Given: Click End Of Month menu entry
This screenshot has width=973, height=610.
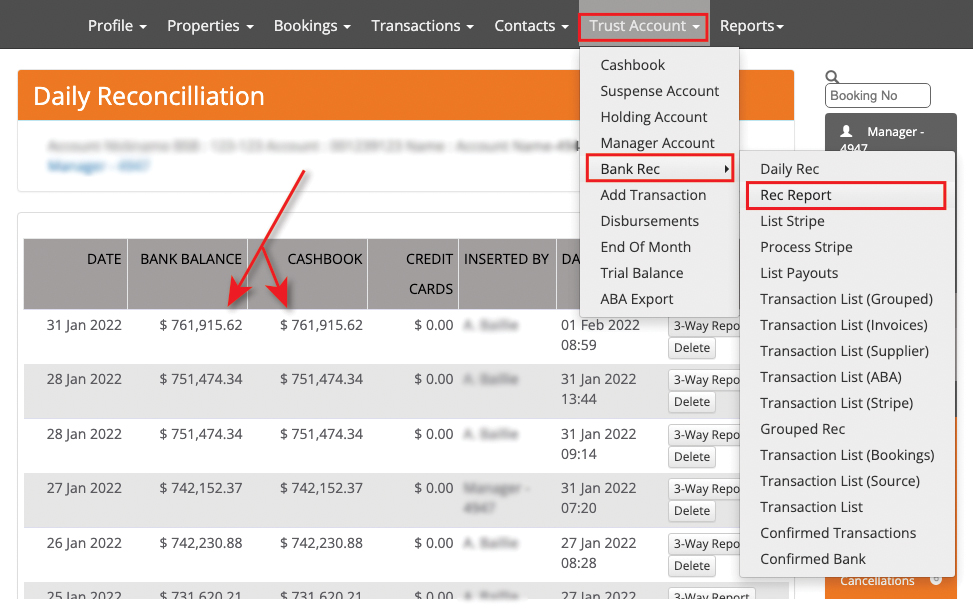Looking at the screenshot, I should coord(645,247).
